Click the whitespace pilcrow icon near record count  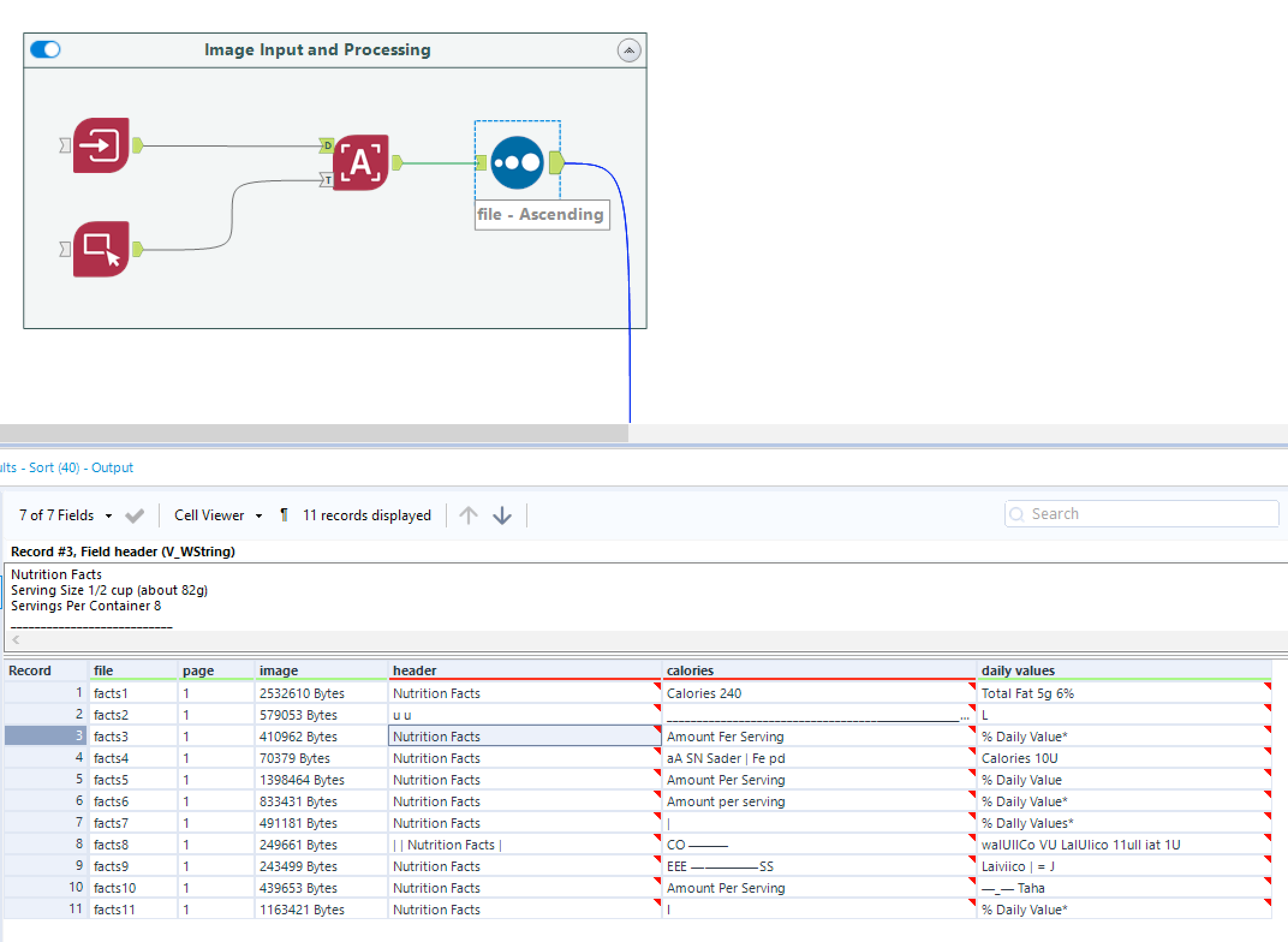click(283, 515)
